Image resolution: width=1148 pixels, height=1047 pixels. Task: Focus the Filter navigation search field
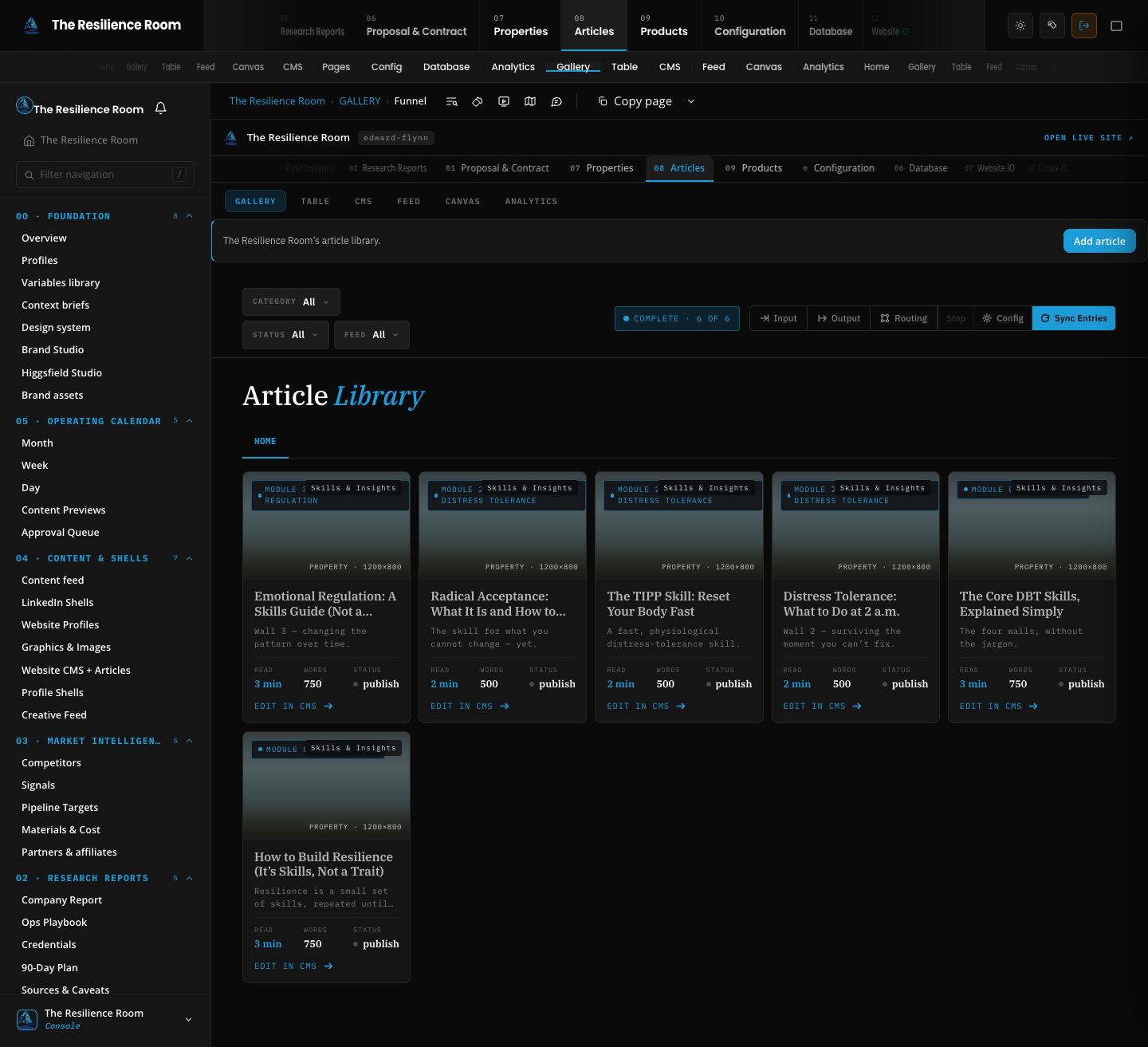click(x=105, y=175)
